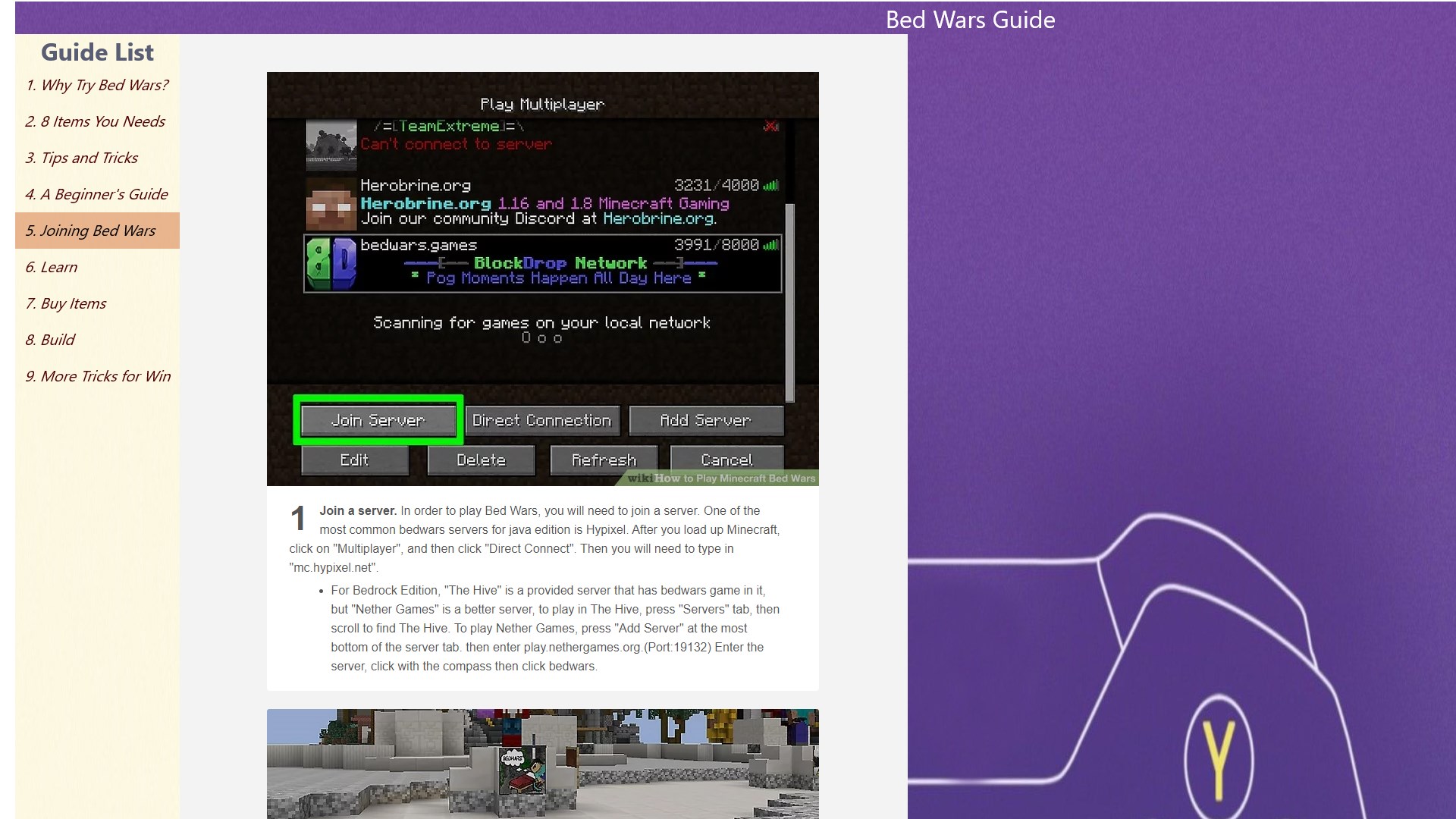Viewport: 1456px width, 819px height.
Task: Click the Refresh button in screenshot
Action: pos(604,460)
